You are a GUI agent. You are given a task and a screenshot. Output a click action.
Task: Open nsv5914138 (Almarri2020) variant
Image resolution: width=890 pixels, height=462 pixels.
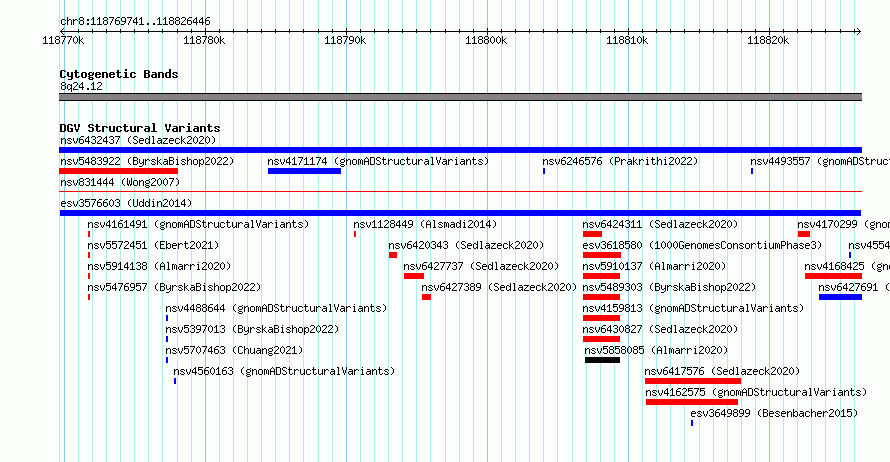(x=159, y=266)
